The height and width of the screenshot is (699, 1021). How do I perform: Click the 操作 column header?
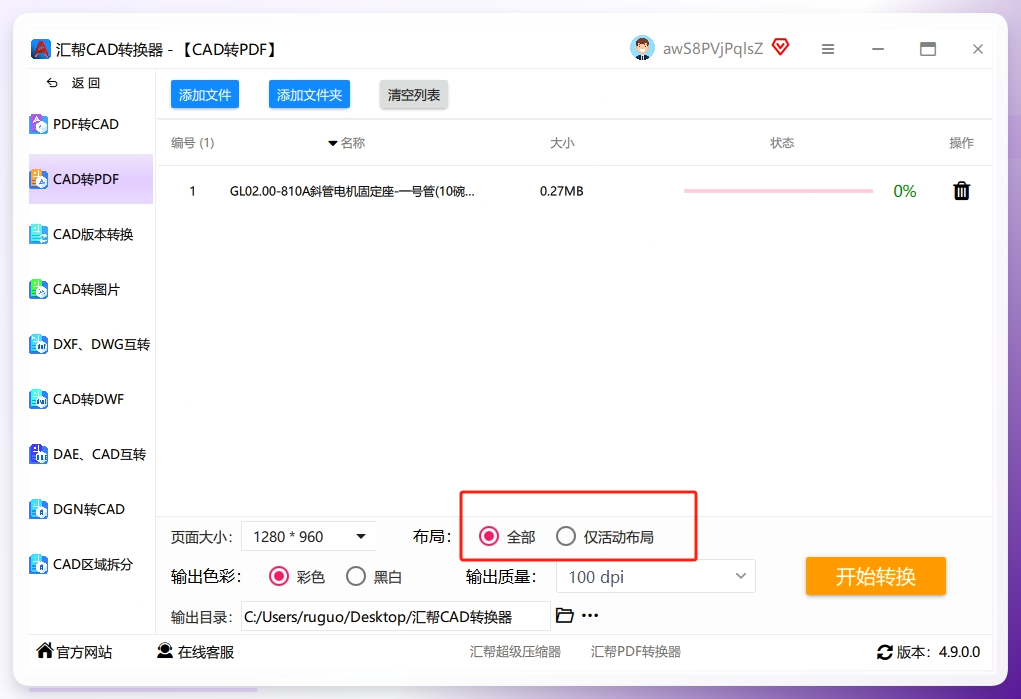(961, 143)
